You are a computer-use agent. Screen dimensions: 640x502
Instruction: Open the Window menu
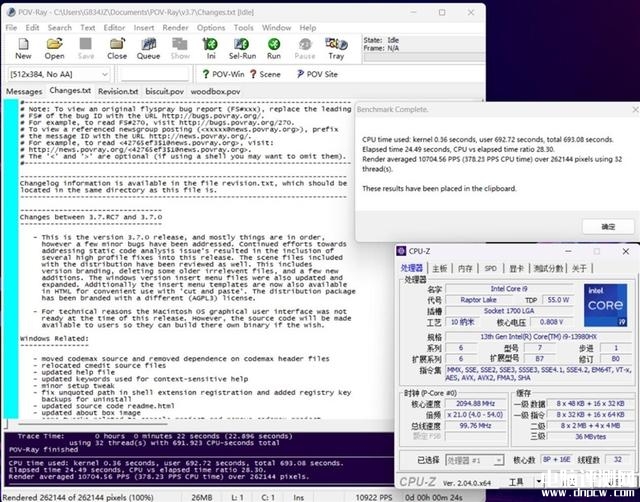[x=276, y=28]
